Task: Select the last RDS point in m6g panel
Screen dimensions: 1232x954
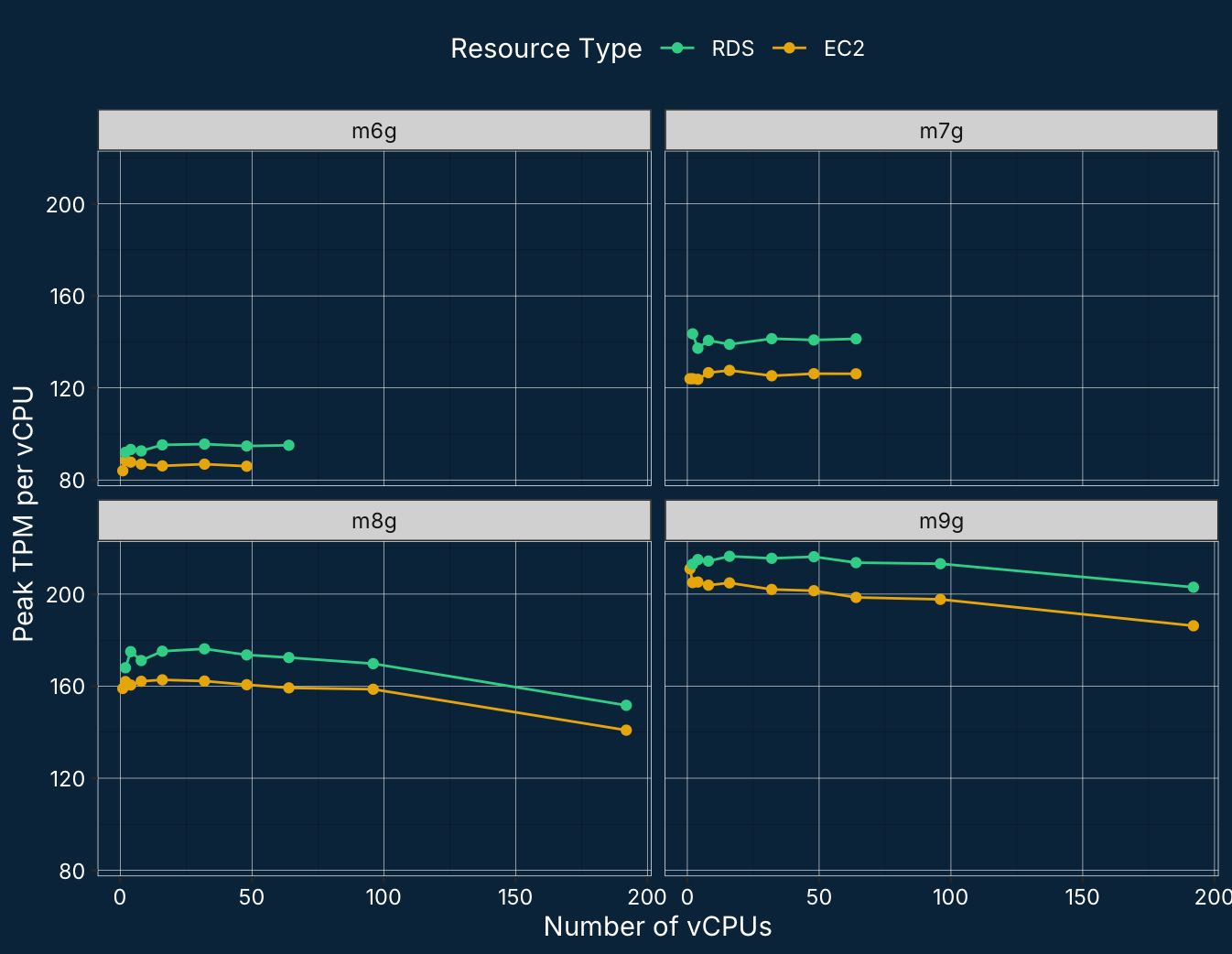Action: [288, 445]
